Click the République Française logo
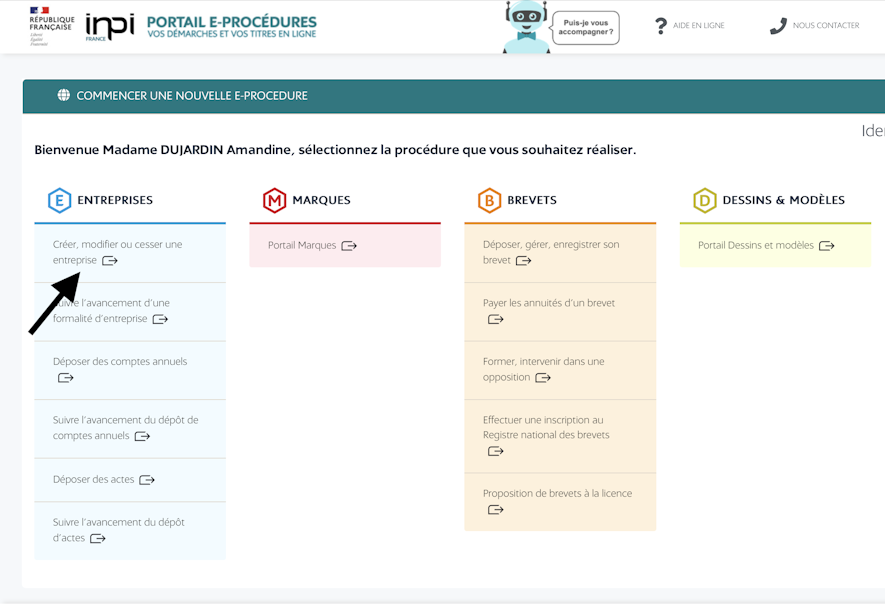The image size is (885, 615). click(51, 26)
